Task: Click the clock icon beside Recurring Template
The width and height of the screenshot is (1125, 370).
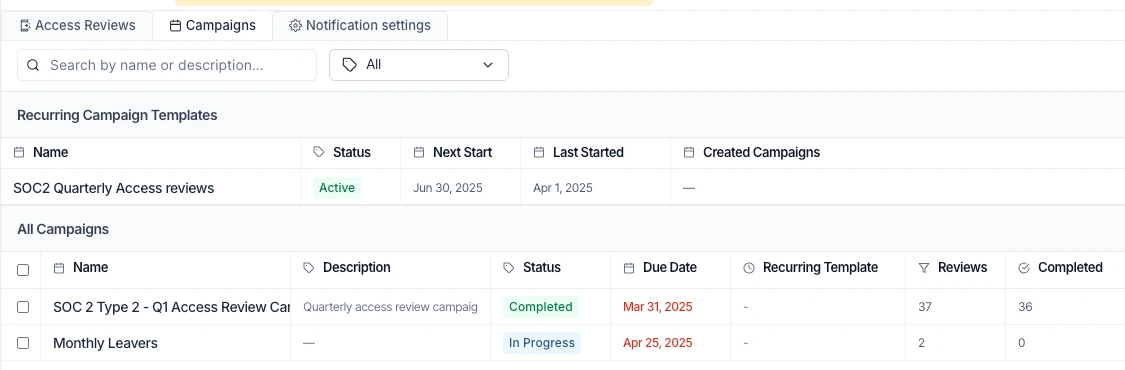Action: tap(749, 268)
